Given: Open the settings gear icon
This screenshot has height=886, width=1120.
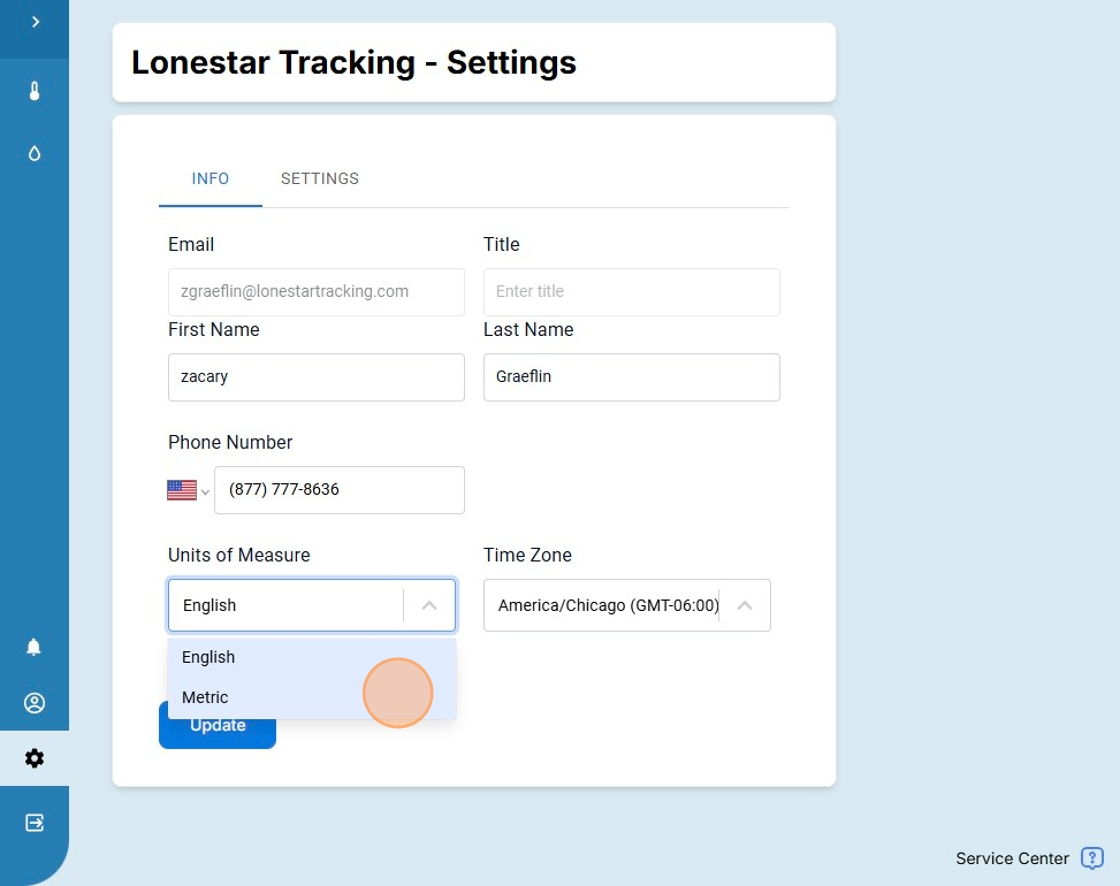Looking at the screenshot, I should 34,758.
